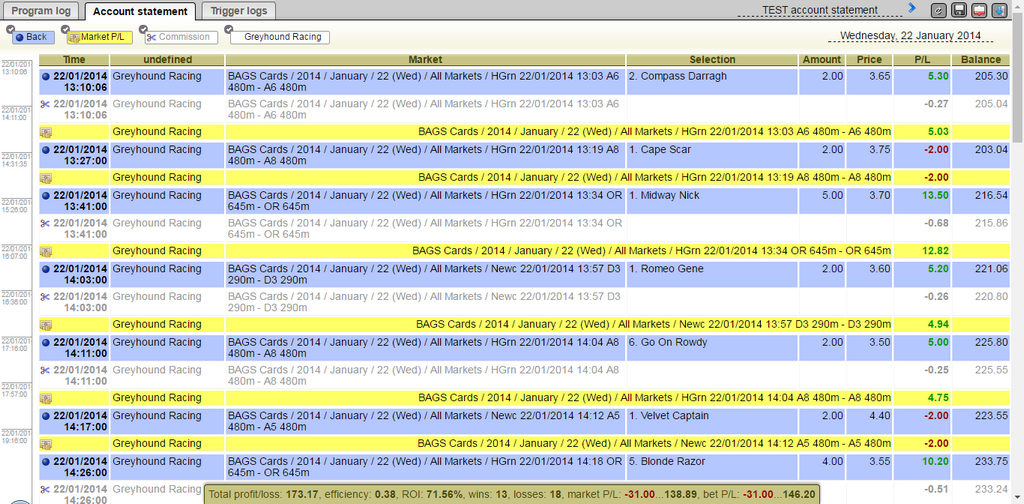Click the blue arrow next to TEST account statement
The height and width of the screenshot is (504, 1024).
point(912,8)
